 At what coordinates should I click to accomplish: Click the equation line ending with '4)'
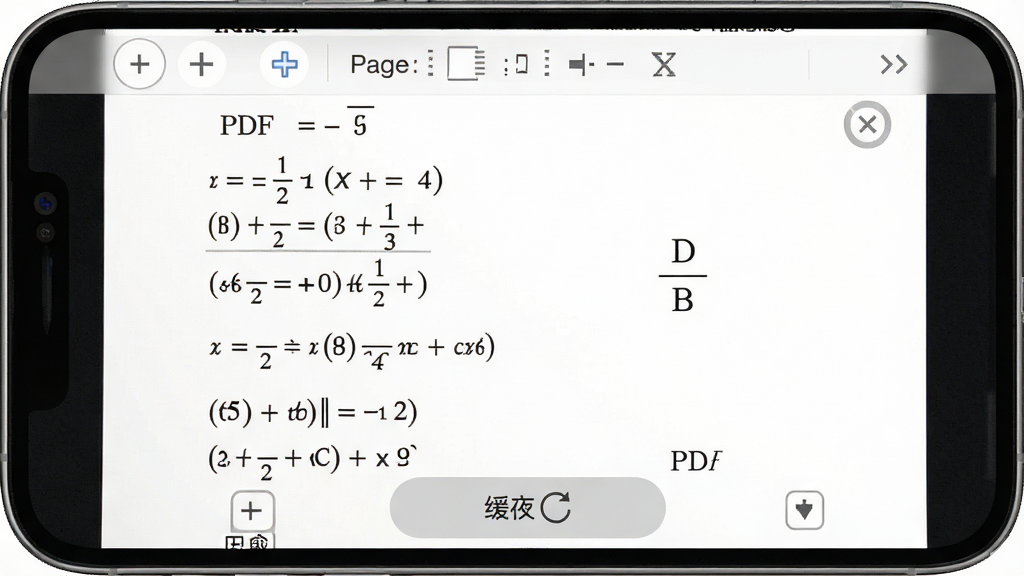click(325, 181)
